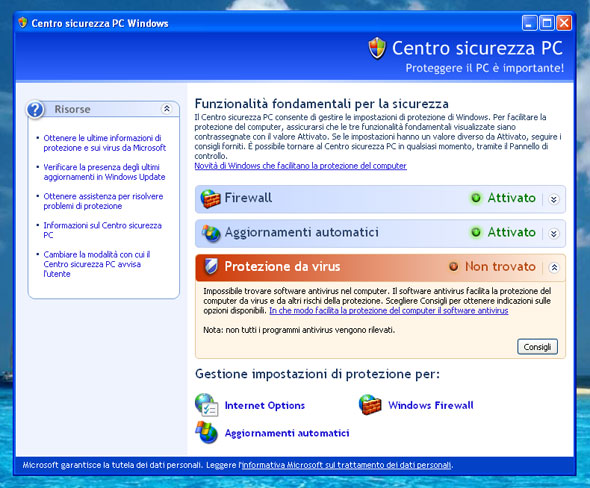The height and width of the screenshot is (488, 590).
Task: Click the title bar security shield icon
Action: pyautogui.click(x=23, y=23)
